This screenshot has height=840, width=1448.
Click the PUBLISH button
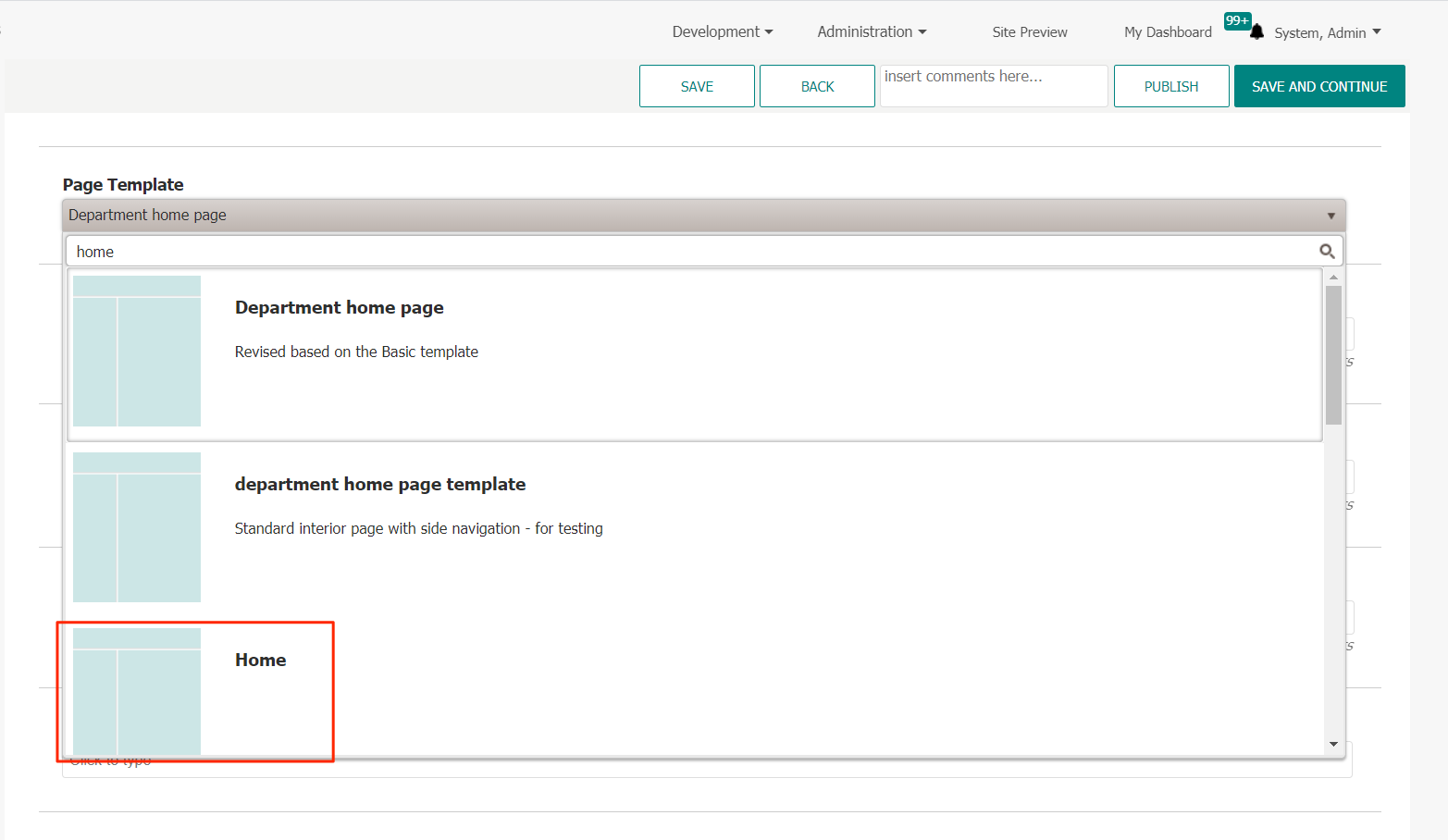(1170, 86)
